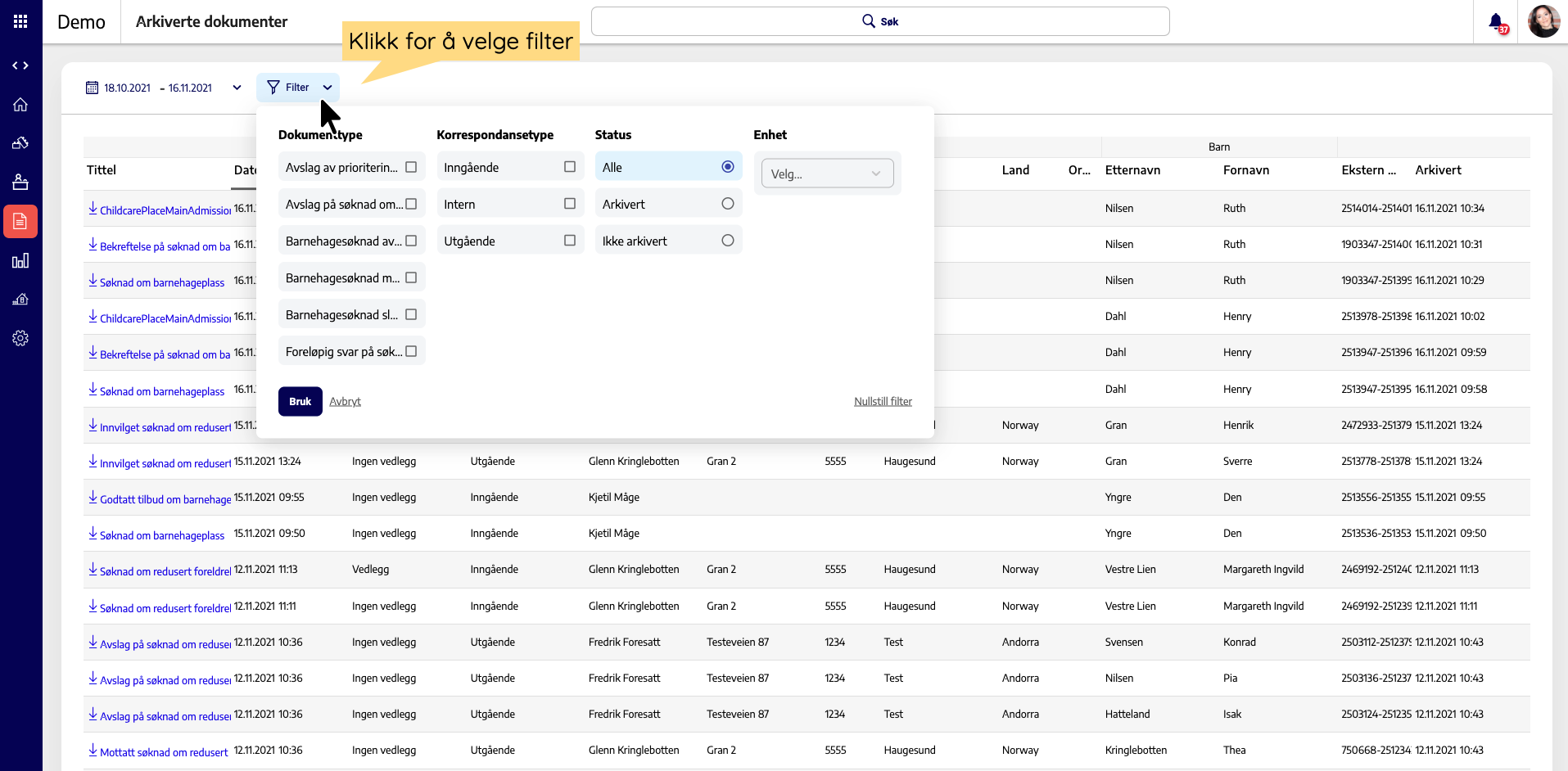Click the funnel filter icon
This screenshot has height=771, width=1568.
[273, 87]
